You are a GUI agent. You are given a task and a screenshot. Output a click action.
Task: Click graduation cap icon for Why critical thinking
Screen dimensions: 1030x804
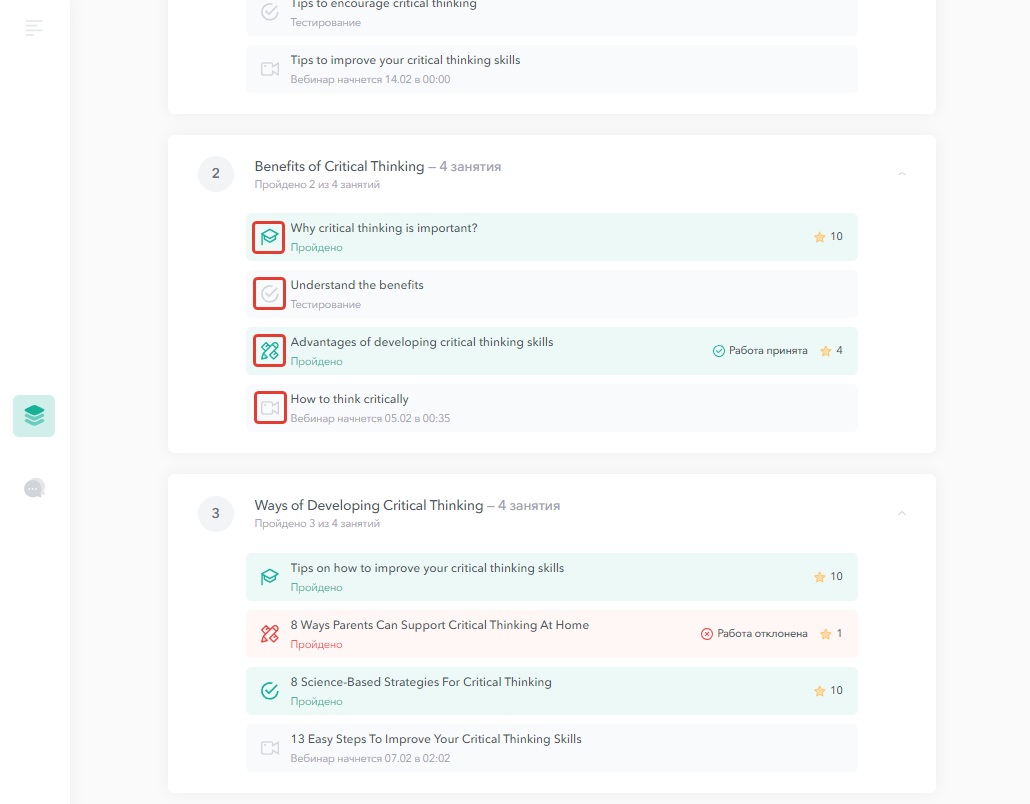269,237
